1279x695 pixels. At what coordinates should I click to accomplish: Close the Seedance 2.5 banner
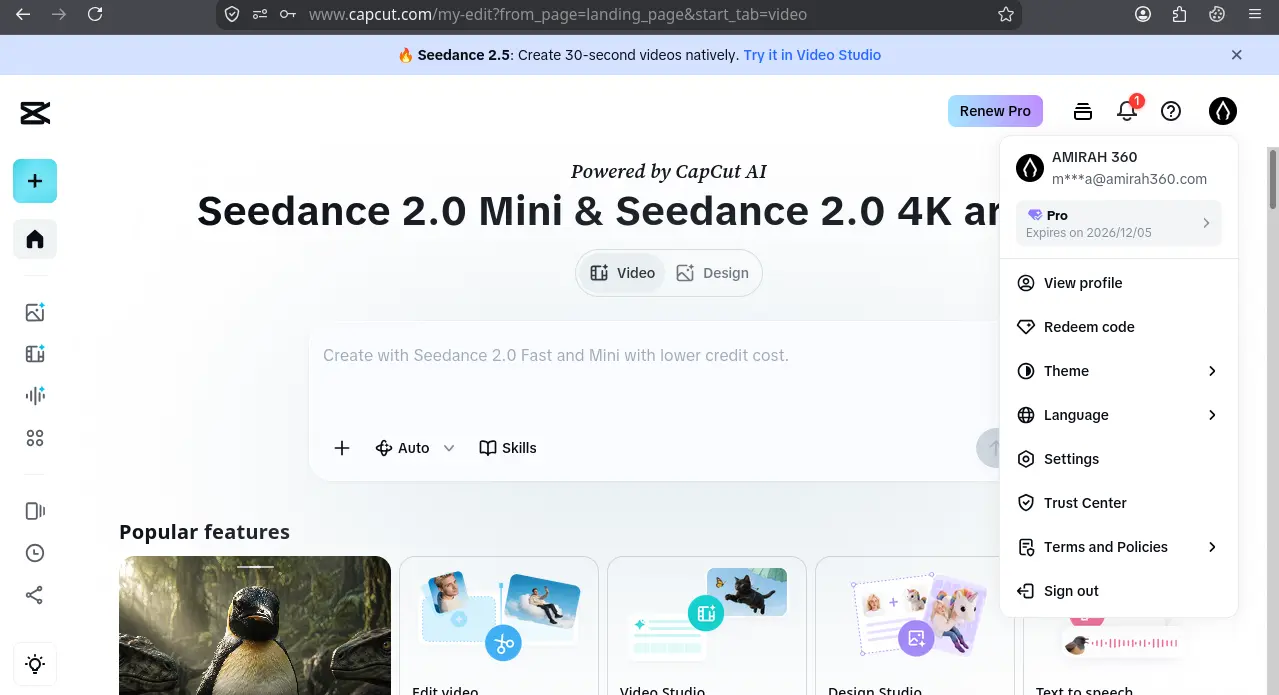coord(1237,55)
